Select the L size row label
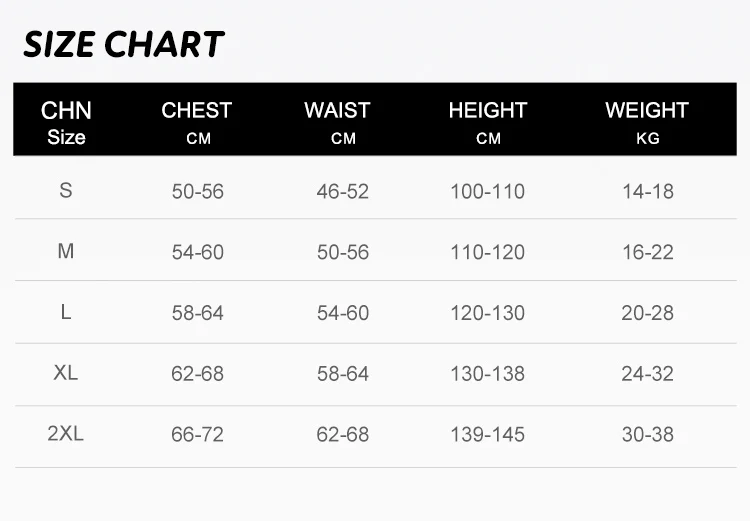The width and height of the screenshot is (750, 521). pos(66,312)
